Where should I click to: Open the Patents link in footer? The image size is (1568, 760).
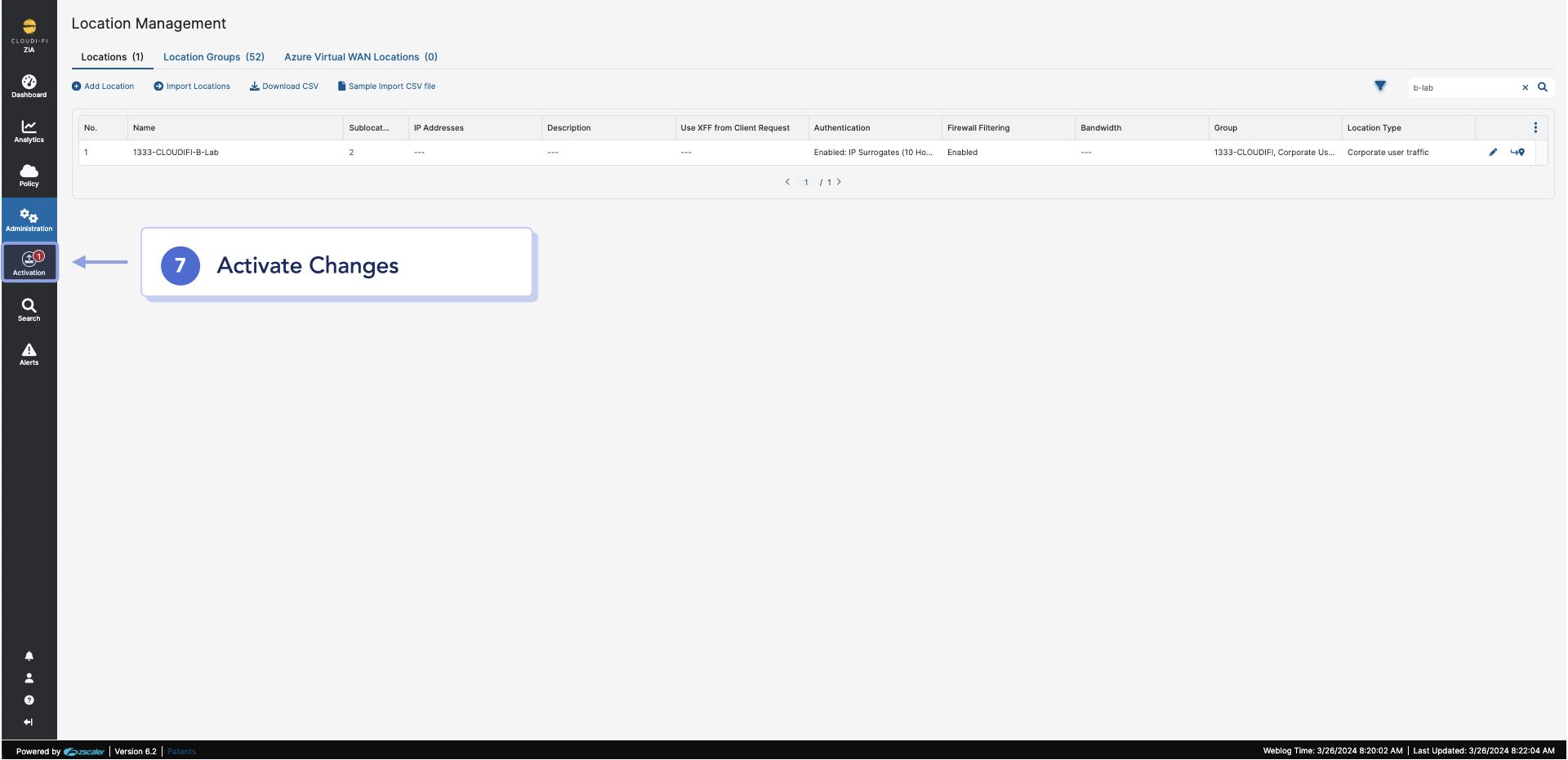tap(181, 752)
